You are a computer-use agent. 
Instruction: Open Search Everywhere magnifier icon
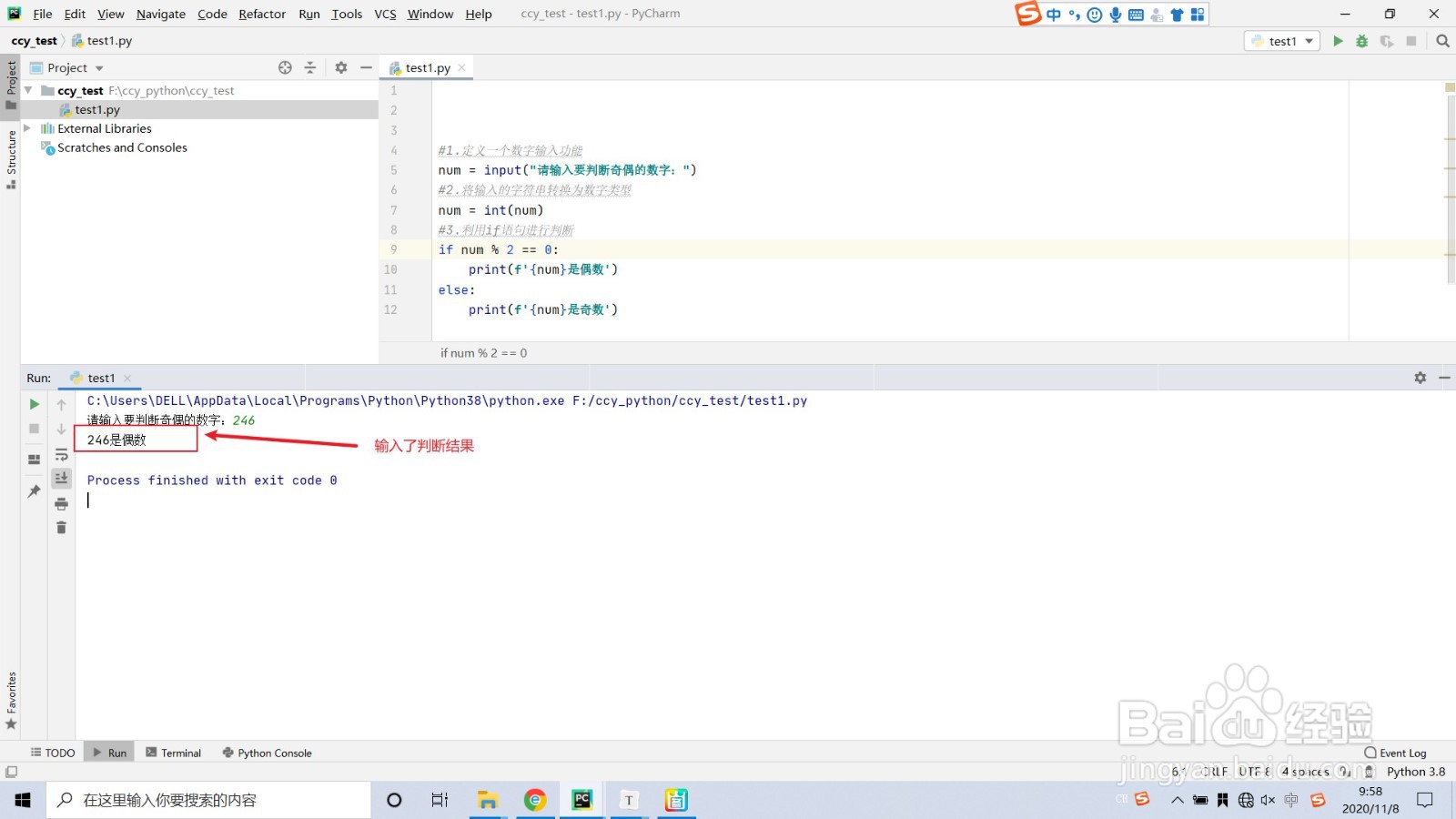tap(1442, 41)
